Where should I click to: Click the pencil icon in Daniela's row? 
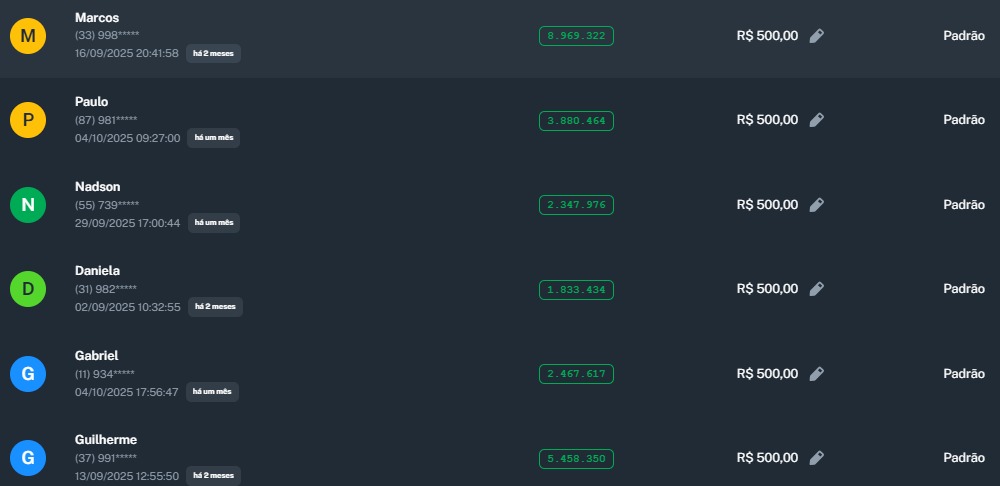[816, 289]
